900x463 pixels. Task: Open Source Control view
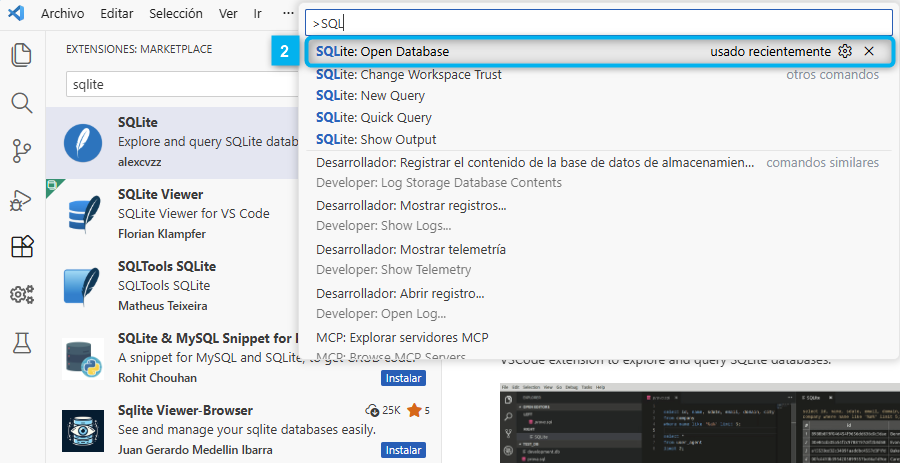coord(22,151)
